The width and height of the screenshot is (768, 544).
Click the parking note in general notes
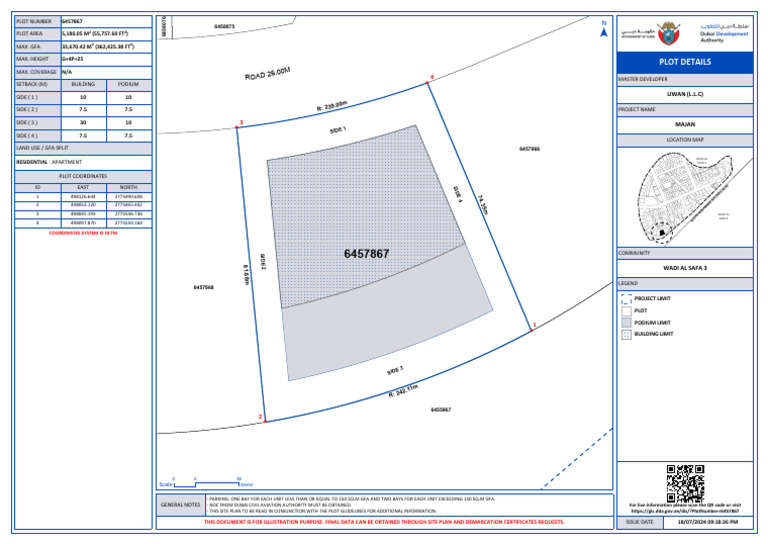pos(351,499)
